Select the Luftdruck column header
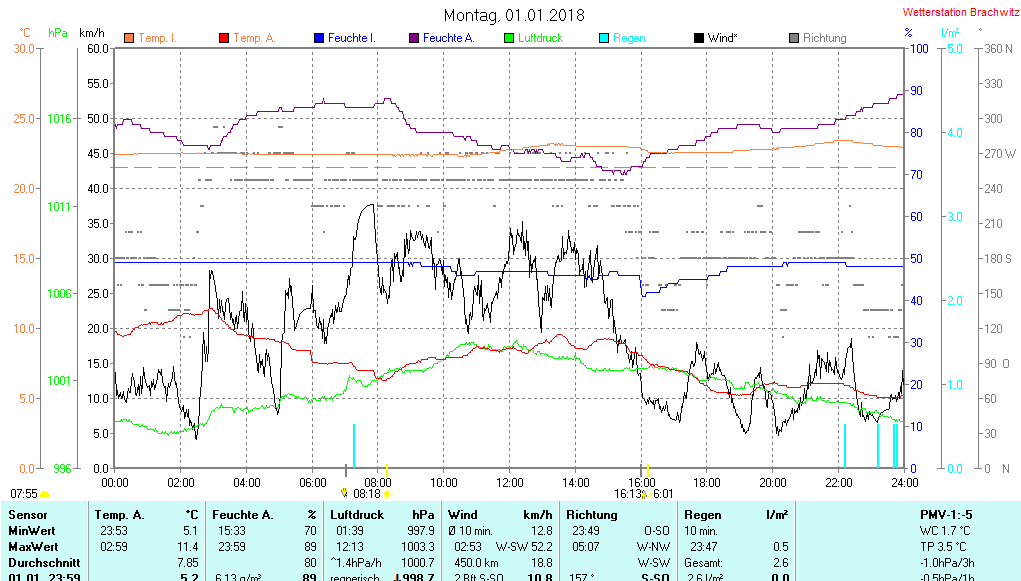1021x581 pixels. pyautogui.click(x=356, y=515)
